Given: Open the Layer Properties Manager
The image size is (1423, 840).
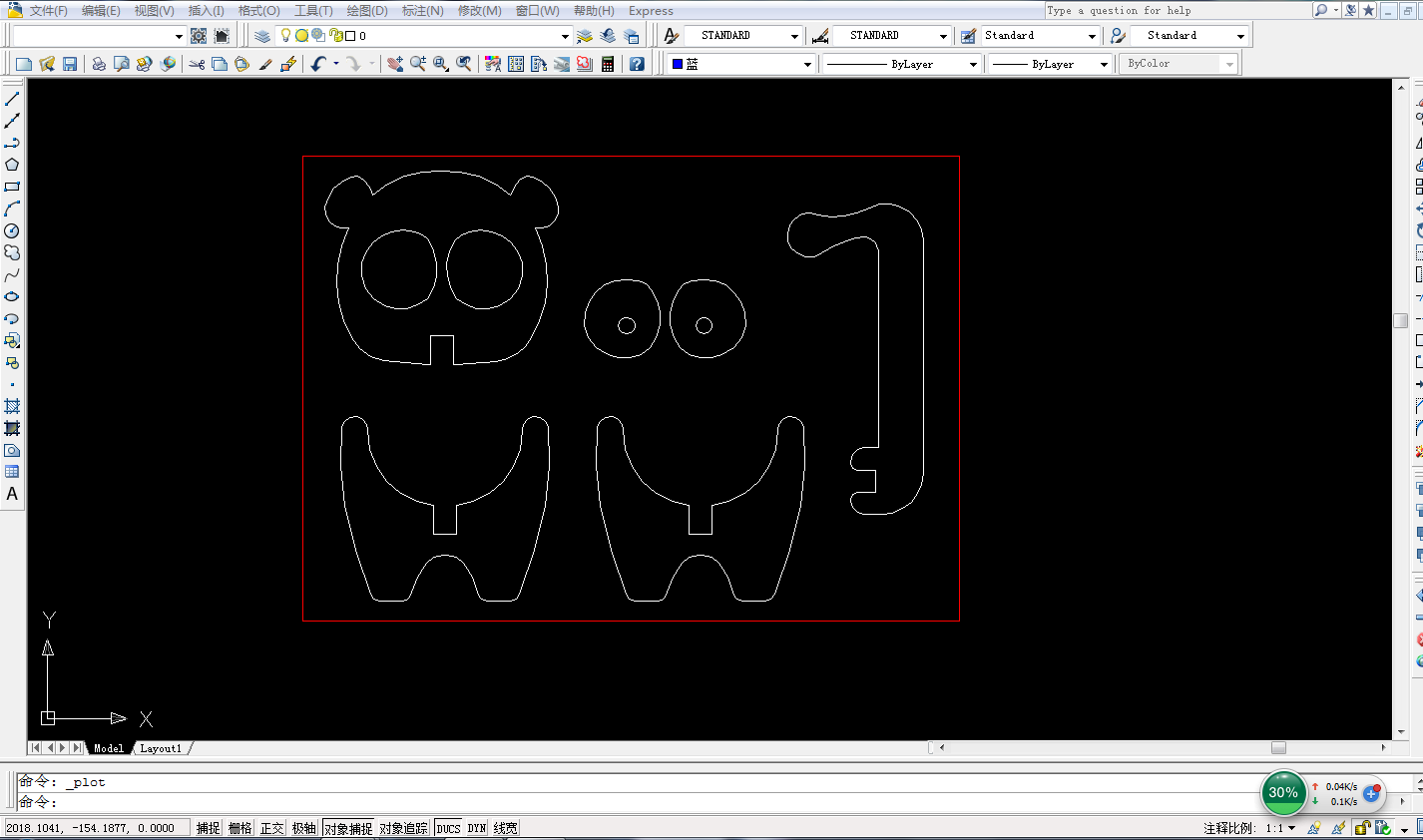Looking at the screenshot, I should [x=261, y=35].
